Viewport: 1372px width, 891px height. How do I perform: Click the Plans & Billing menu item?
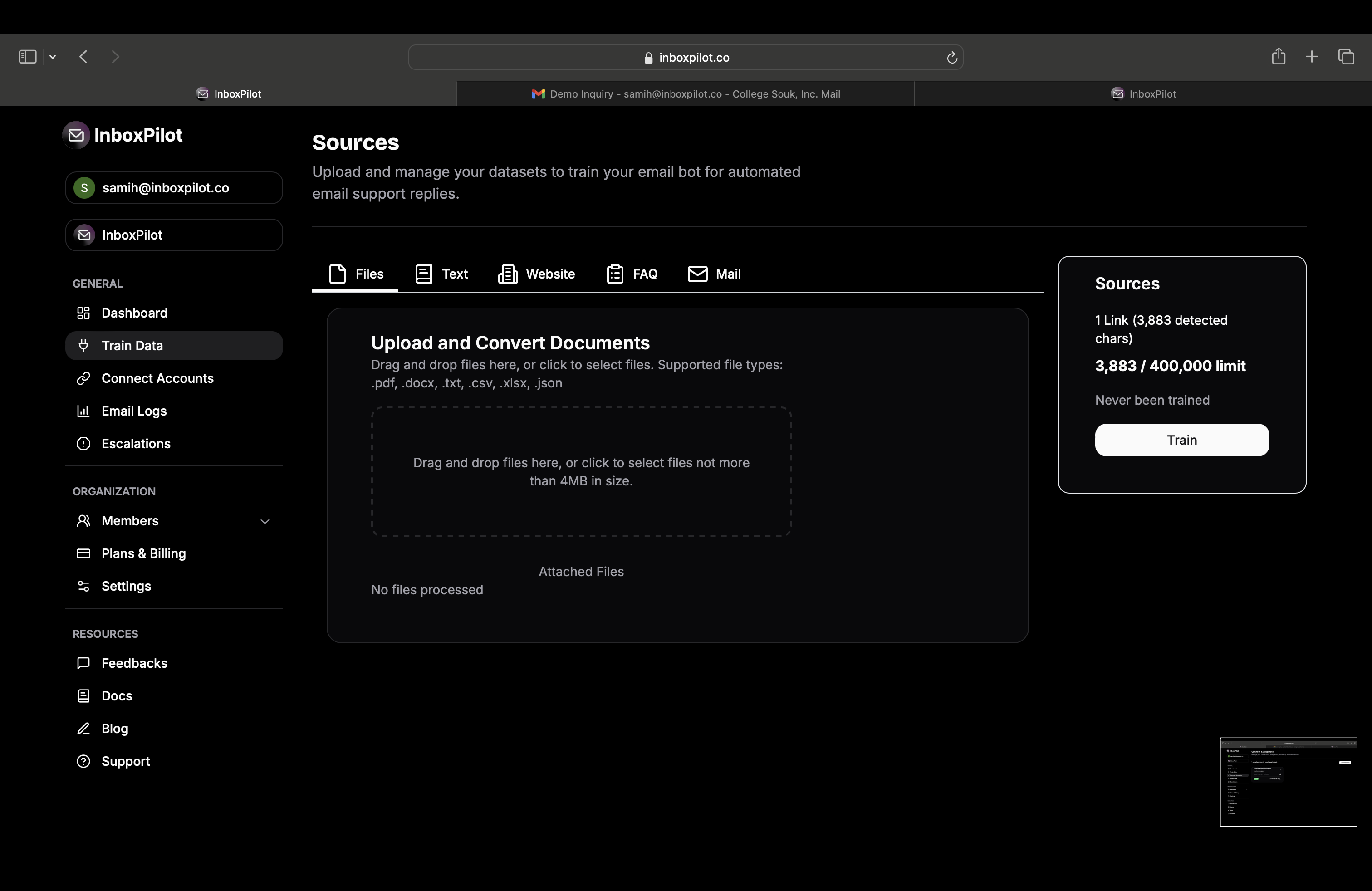[143, 553]
